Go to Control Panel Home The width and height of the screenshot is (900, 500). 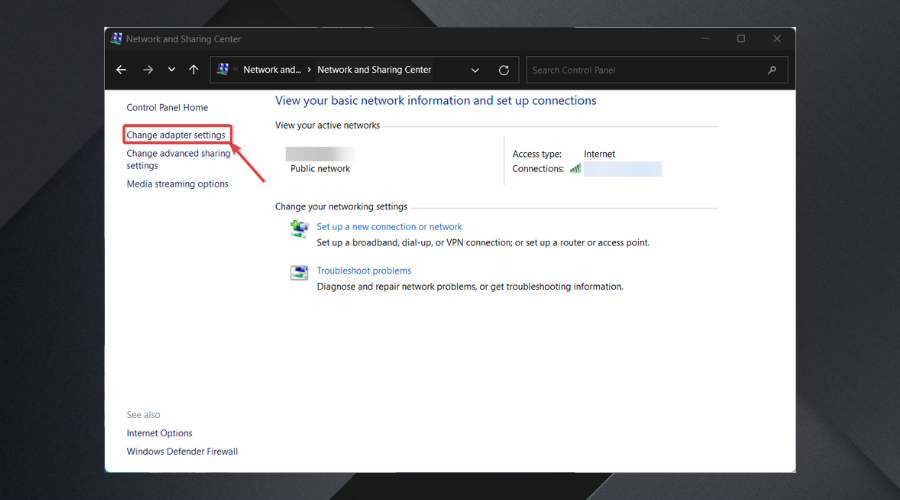[x=167, y=107]
